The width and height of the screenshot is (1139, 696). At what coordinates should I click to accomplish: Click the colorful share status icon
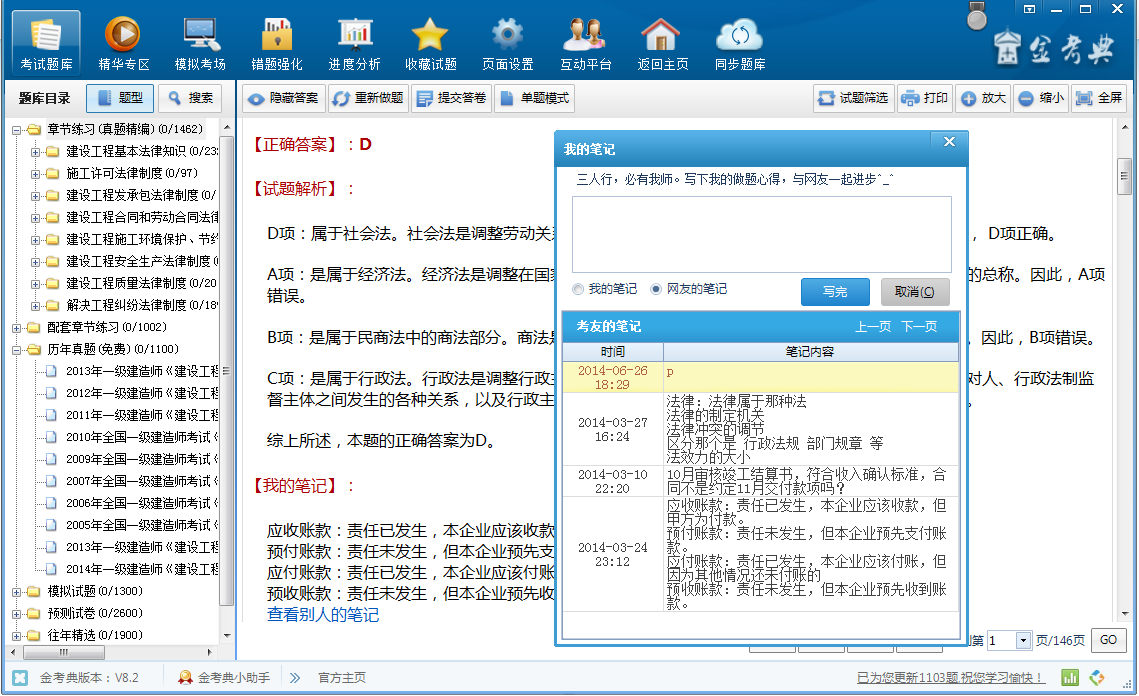tap(1096, 678)
